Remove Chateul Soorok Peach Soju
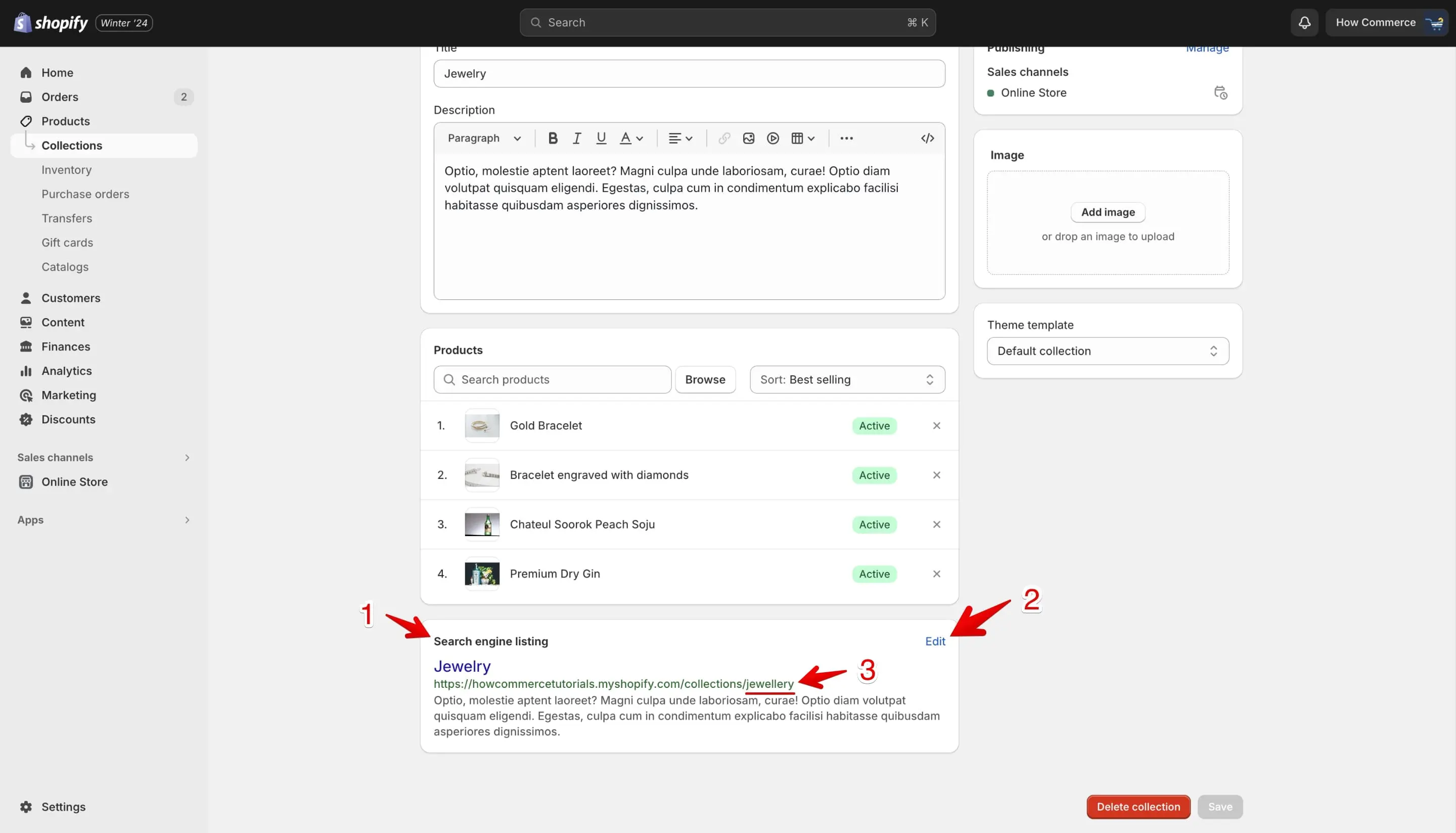Viewport: 1456px width, 833px height. 936,524
